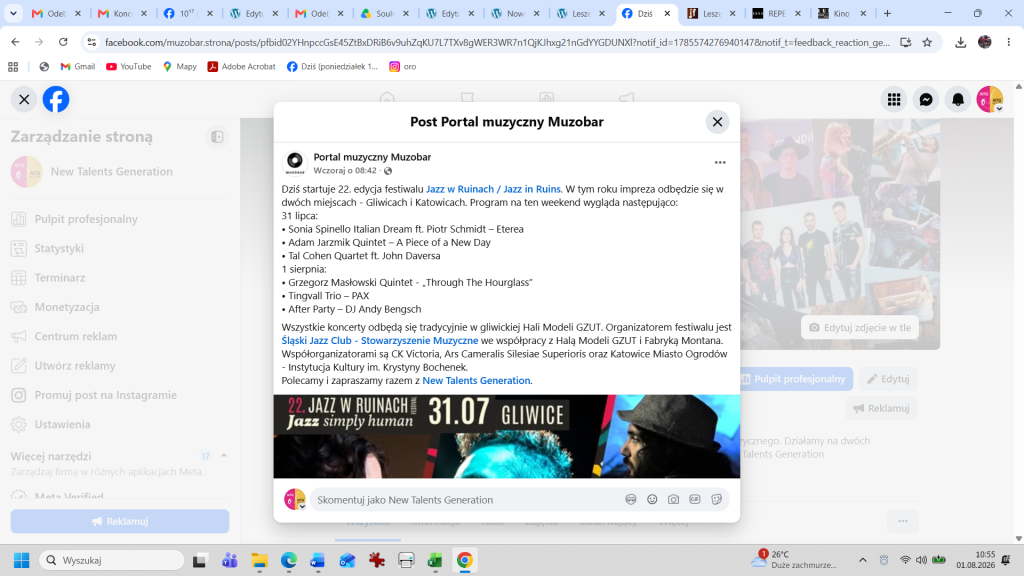Open the tab search dropdown arrow
This screenshot has width=1024, height=576.
click(13, 13)
